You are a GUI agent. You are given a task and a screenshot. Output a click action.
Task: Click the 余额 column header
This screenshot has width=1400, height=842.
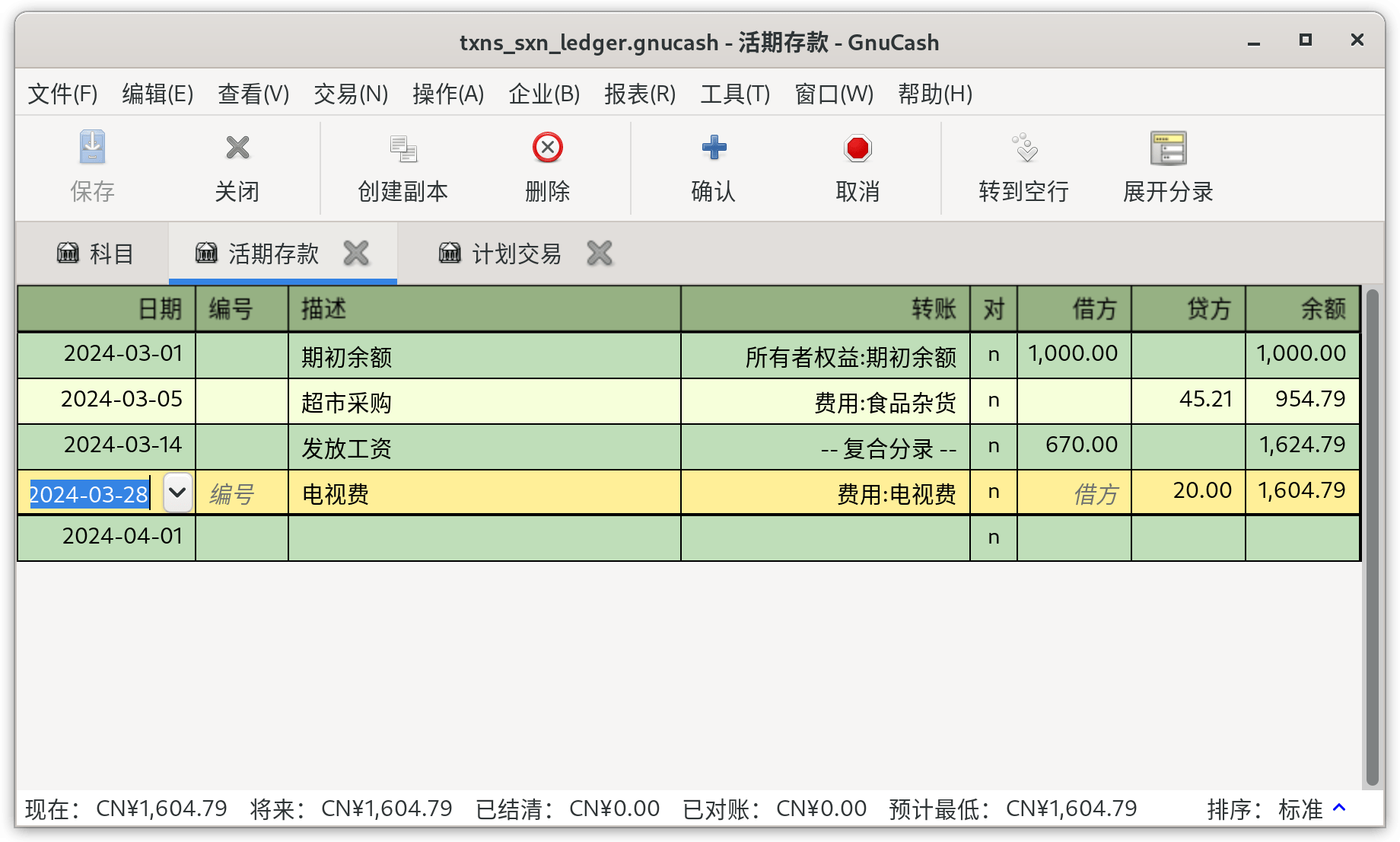tap(1303, 309)
